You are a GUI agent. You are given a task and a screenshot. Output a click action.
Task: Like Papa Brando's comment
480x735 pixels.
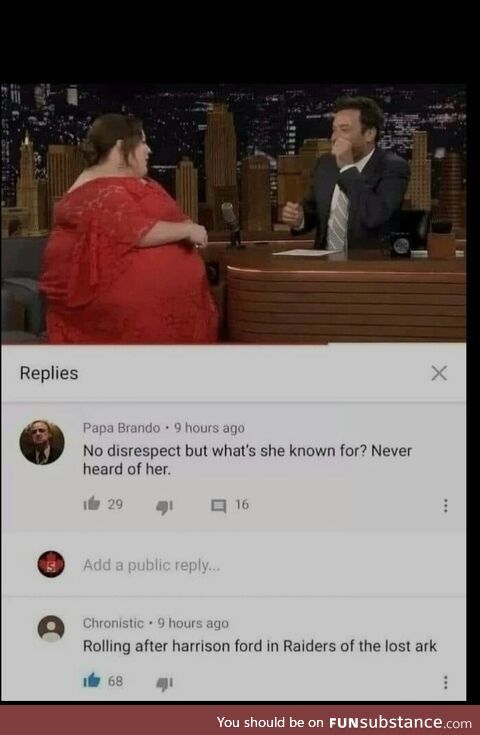[92, 504]
